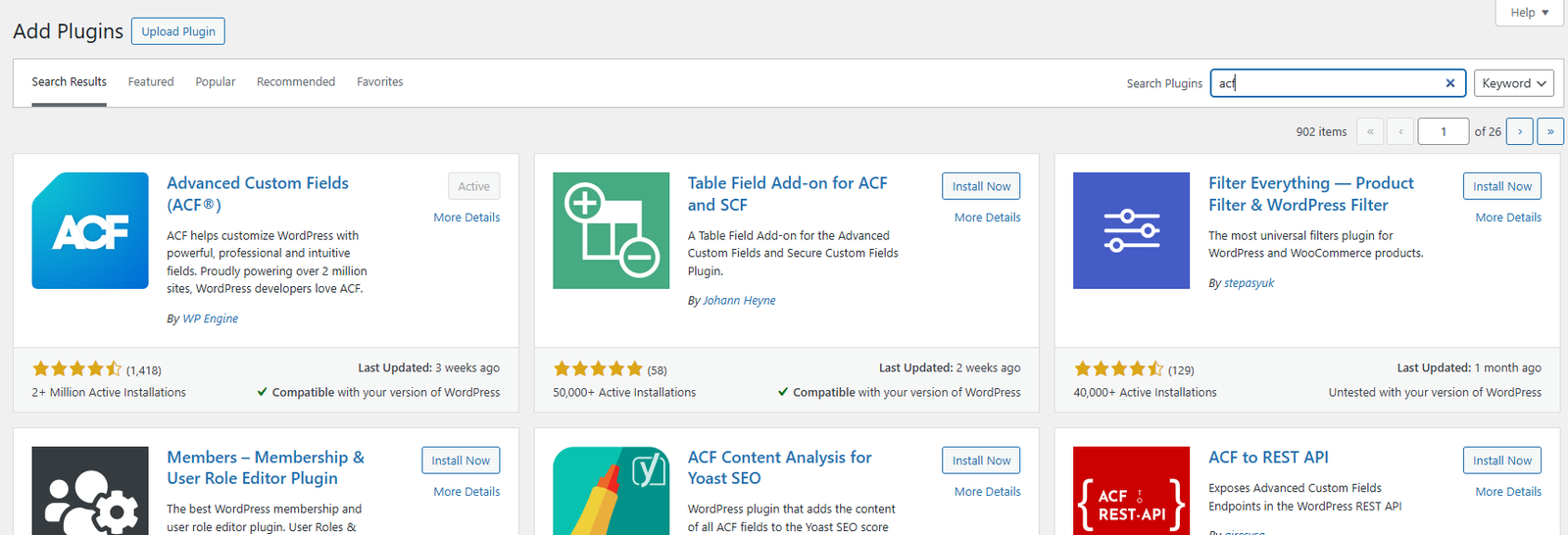Open the WP Engine author link

[211, 318]
